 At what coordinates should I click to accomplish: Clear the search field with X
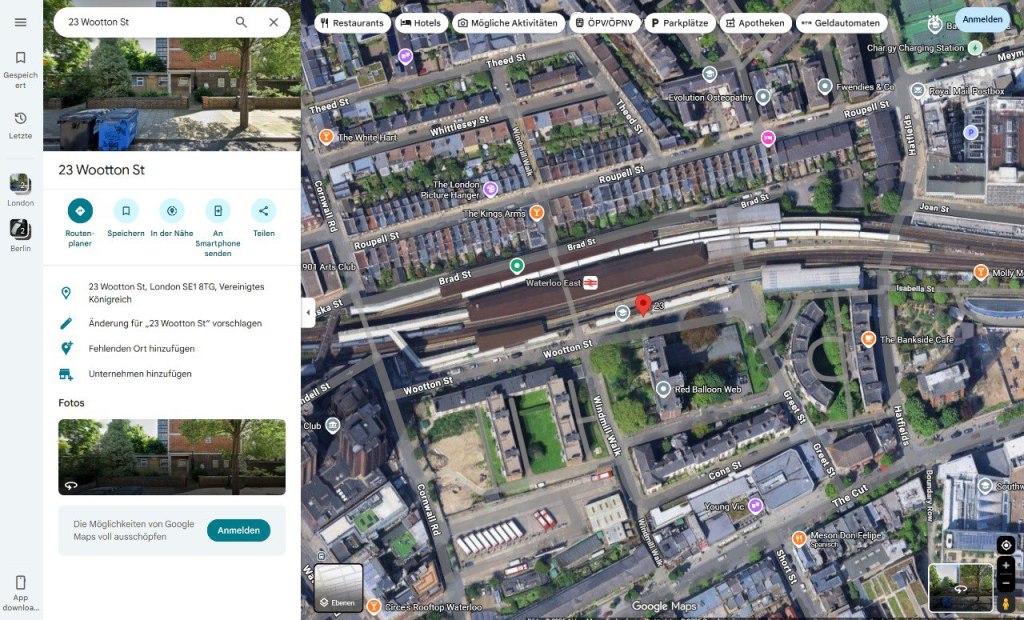coord(273,22)
